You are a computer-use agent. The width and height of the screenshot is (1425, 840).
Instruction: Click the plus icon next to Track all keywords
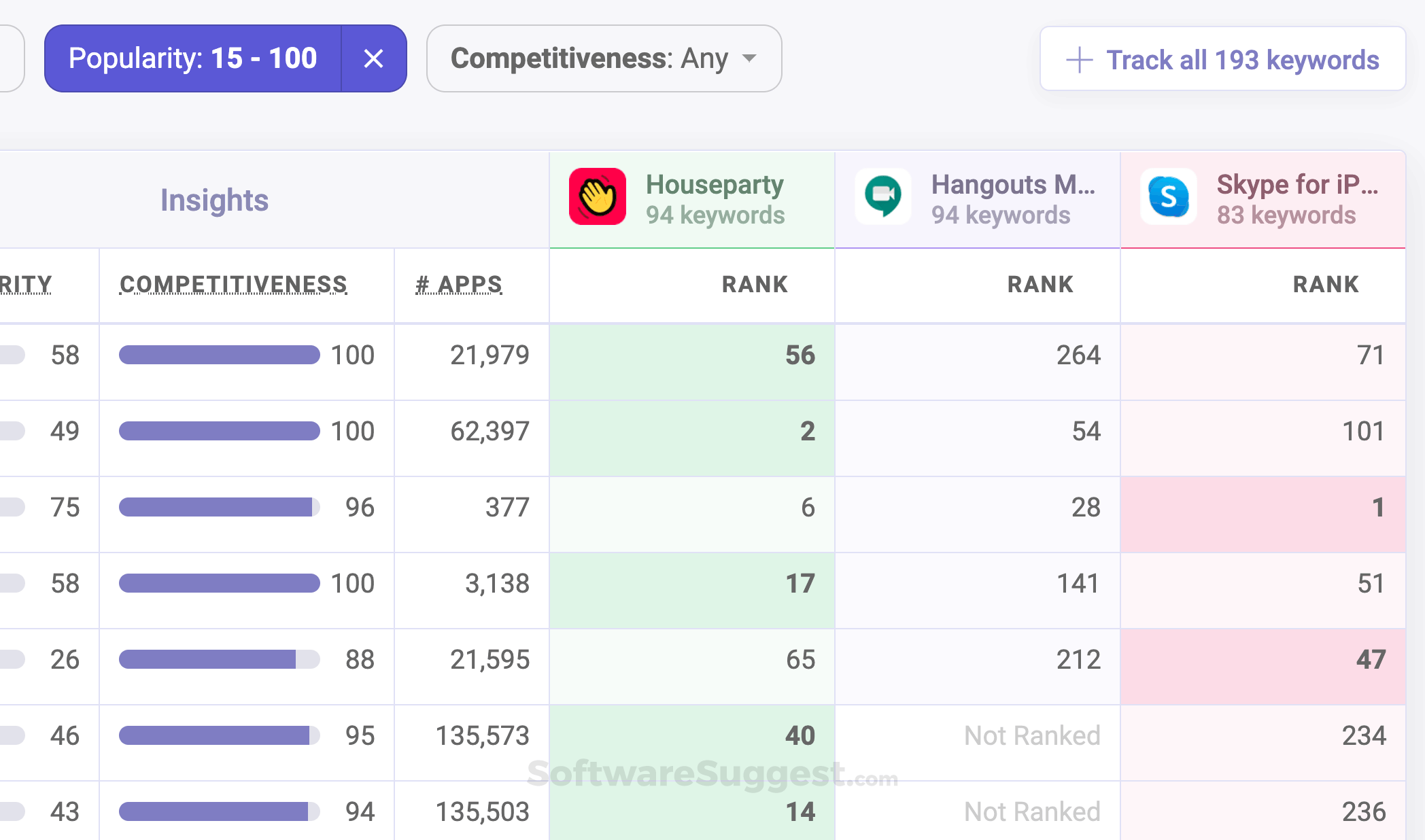point(1080,60)
